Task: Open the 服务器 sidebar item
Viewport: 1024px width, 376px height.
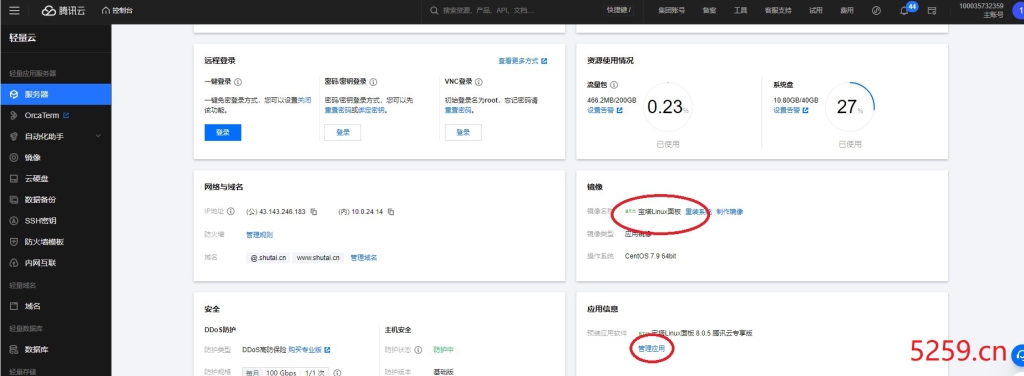Action: pos(56,95)
